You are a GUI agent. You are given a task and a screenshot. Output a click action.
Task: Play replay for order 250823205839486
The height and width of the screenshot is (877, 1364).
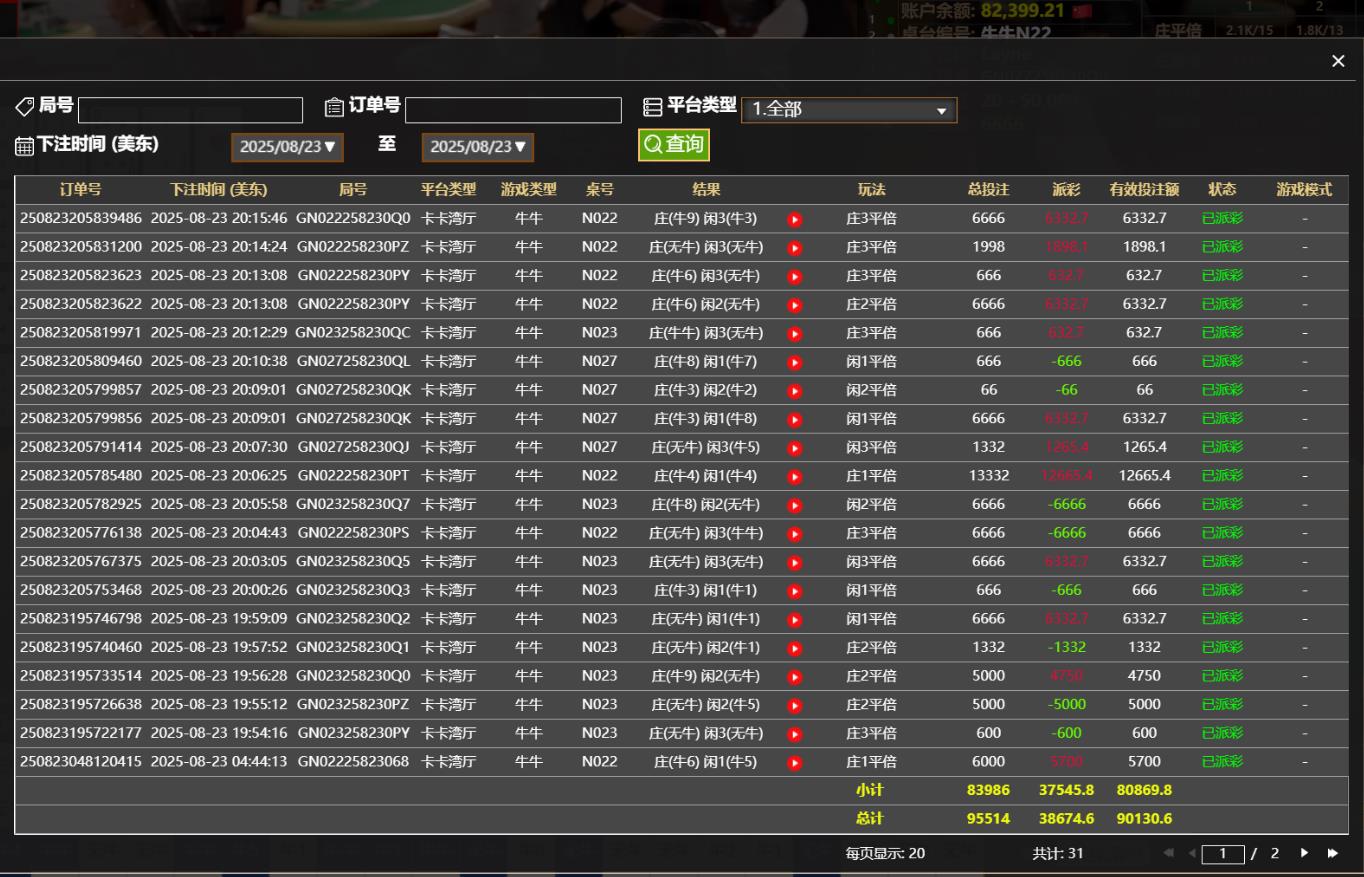[x=795, y=219]
